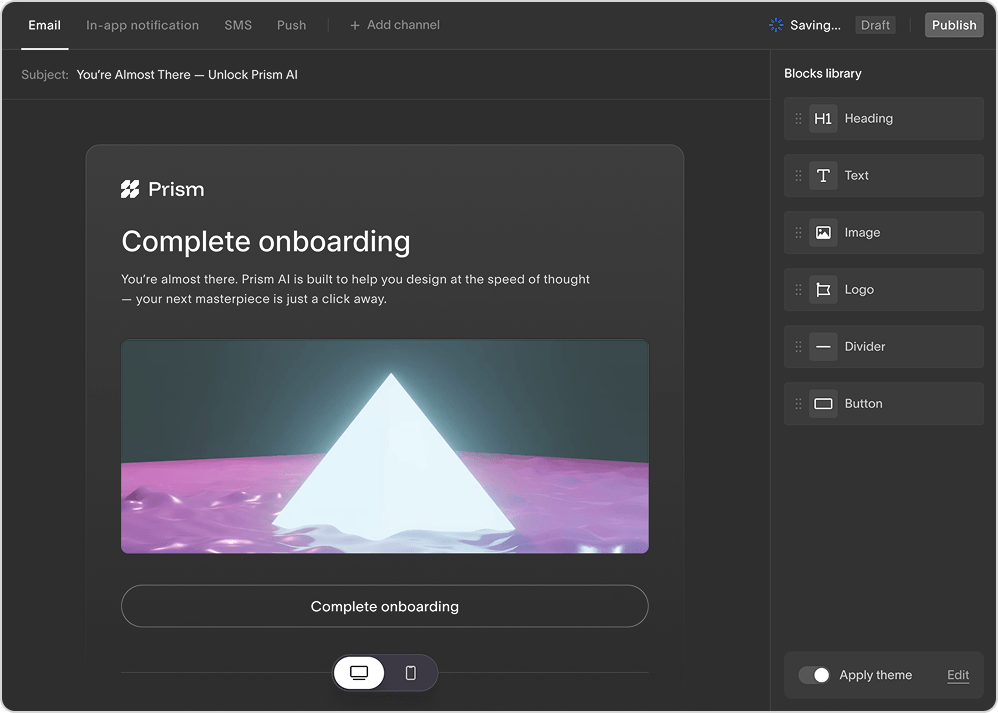Click the Image block icon
998x713 pixels.
point(823,233)
